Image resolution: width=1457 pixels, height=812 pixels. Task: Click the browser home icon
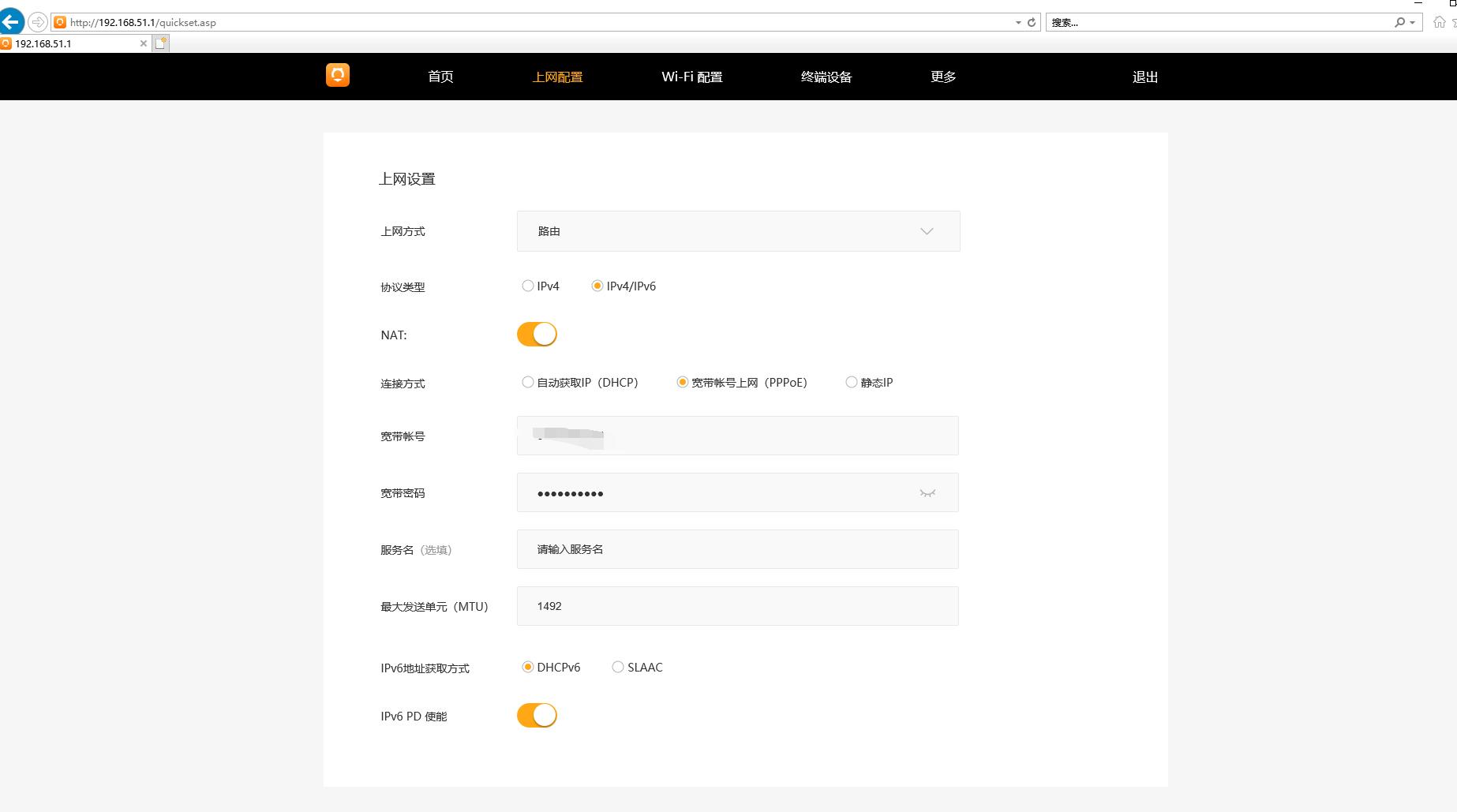[1440, 22]
